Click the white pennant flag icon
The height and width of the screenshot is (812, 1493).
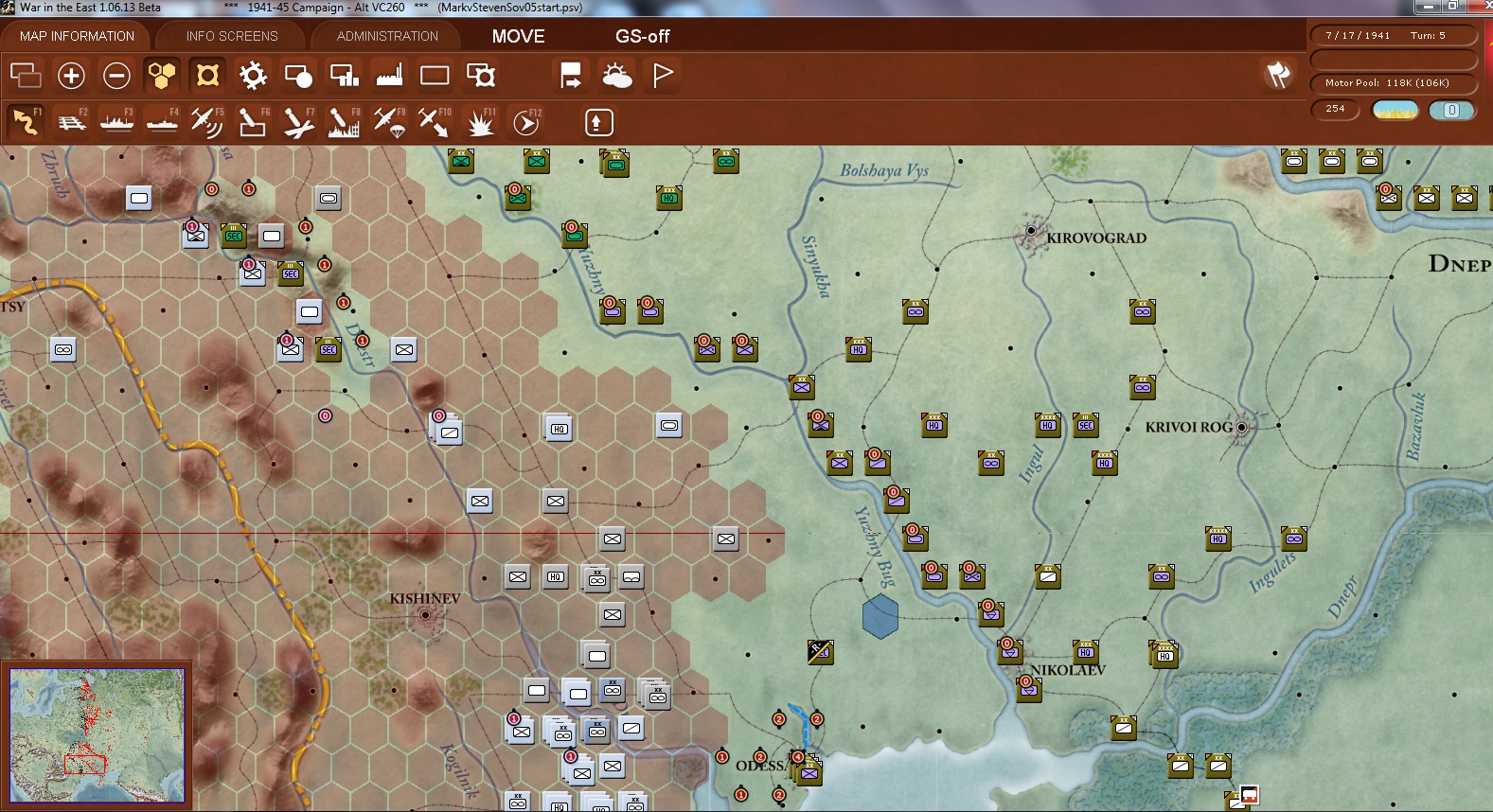[x=663, y=75]
